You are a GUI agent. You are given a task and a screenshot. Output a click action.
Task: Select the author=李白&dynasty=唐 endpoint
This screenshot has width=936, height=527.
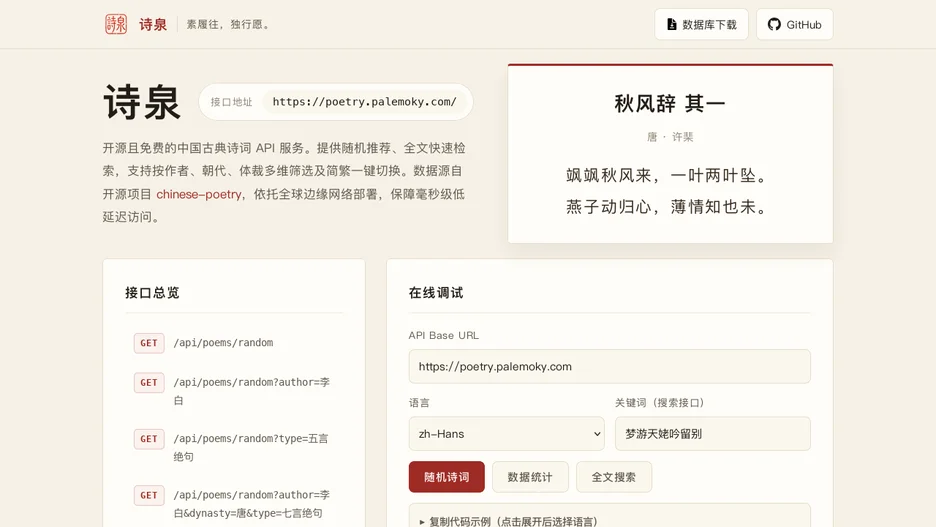tap(251, 504)
